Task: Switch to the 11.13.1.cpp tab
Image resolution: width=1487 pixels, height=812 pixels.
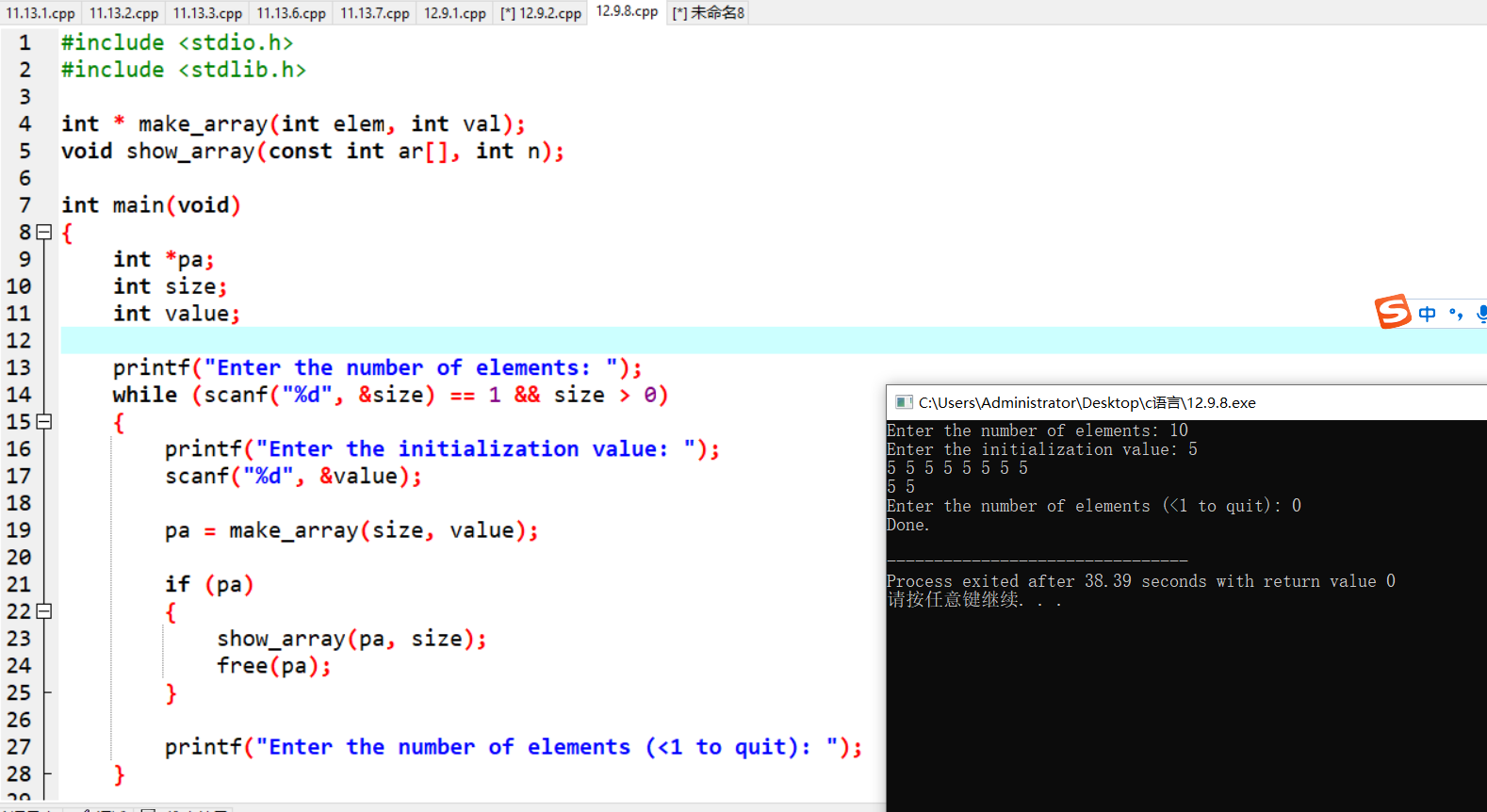Action: point(41,13)
